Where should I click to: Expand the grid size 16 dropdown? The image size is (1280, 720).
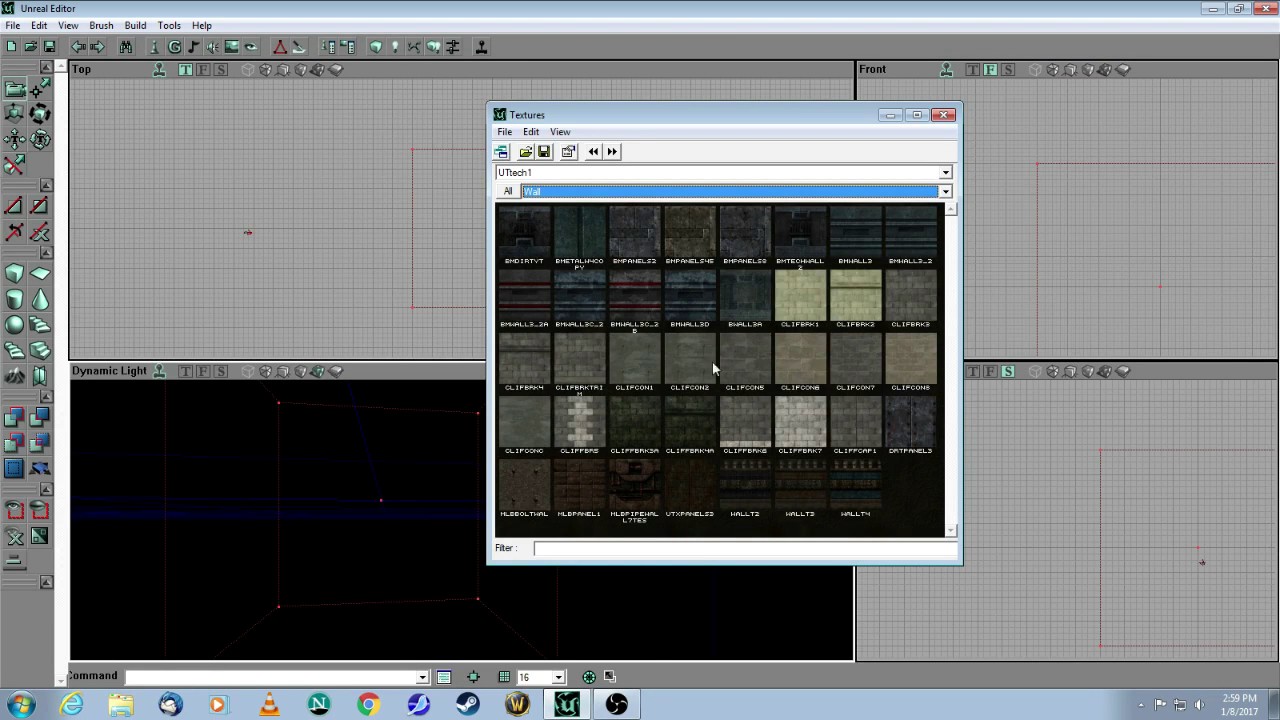point(558,677)
